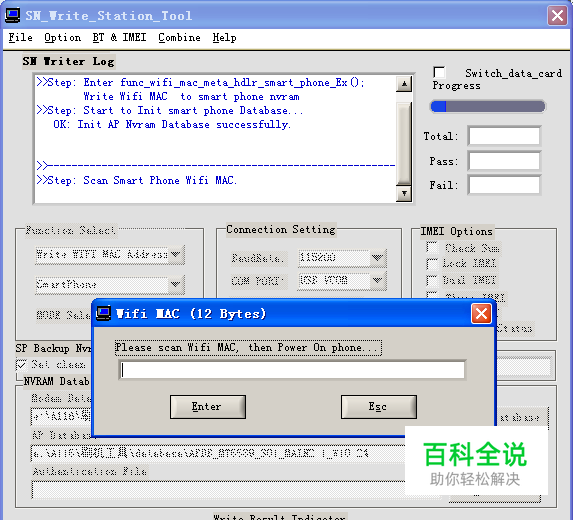Click the Fail count field
Viewport: 573px width, 520px height.
click(504, 185)
